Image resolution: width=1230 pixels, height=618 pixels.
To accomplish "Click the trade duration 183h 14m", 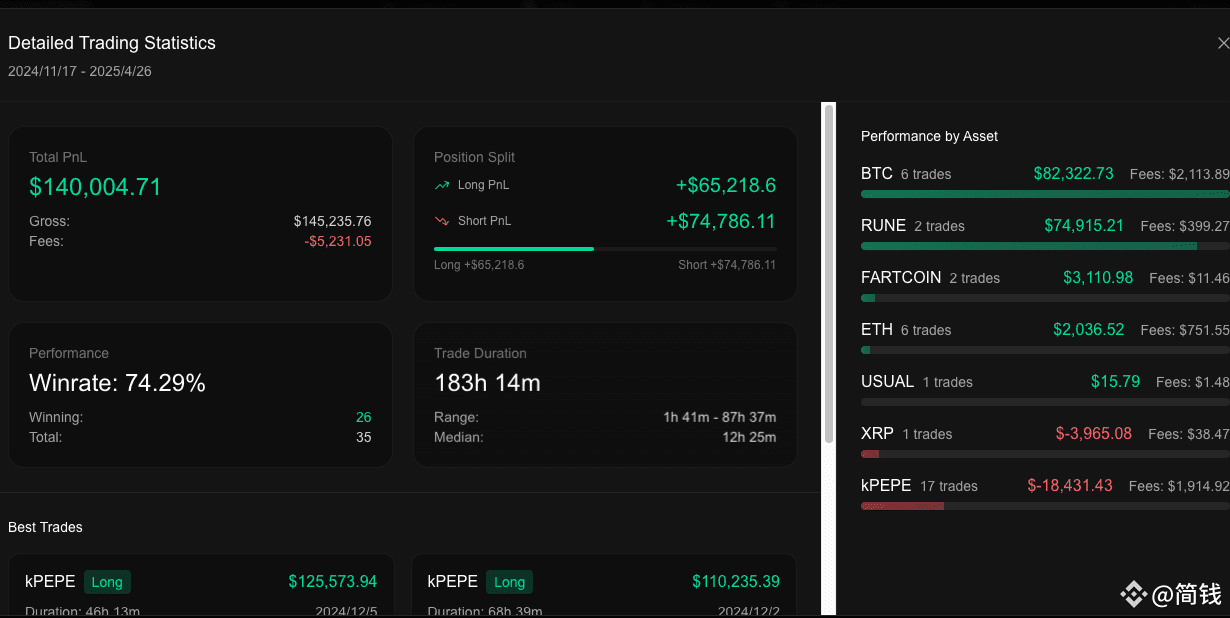I will tap(487, 383).
